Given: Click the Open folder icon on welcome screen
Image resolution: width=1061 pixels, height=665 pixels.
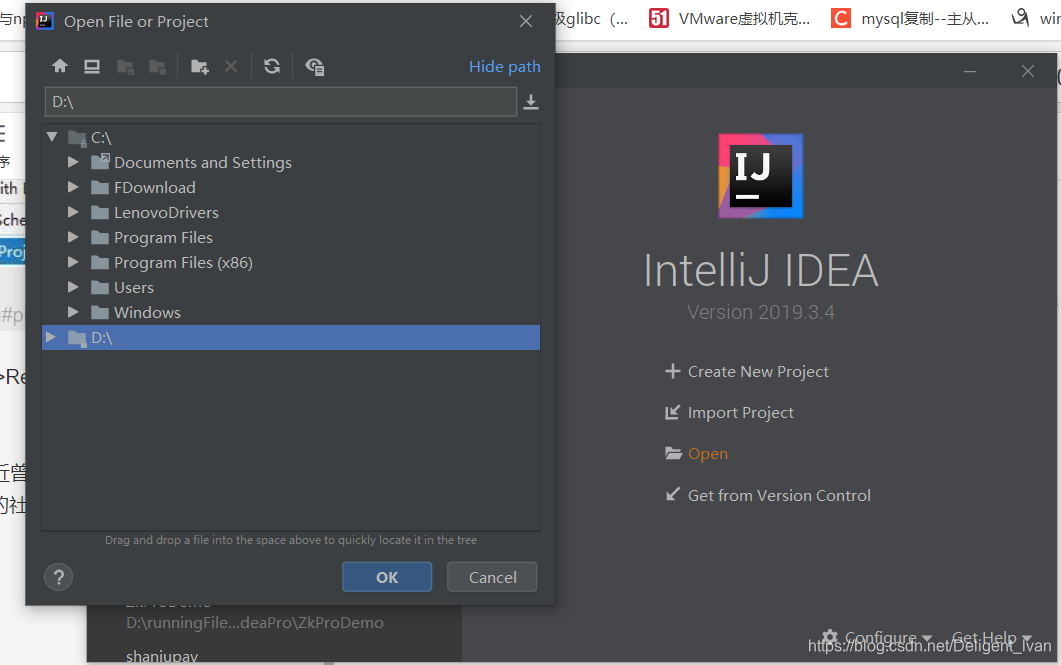Looking at the screenshot, I should 673,453.
